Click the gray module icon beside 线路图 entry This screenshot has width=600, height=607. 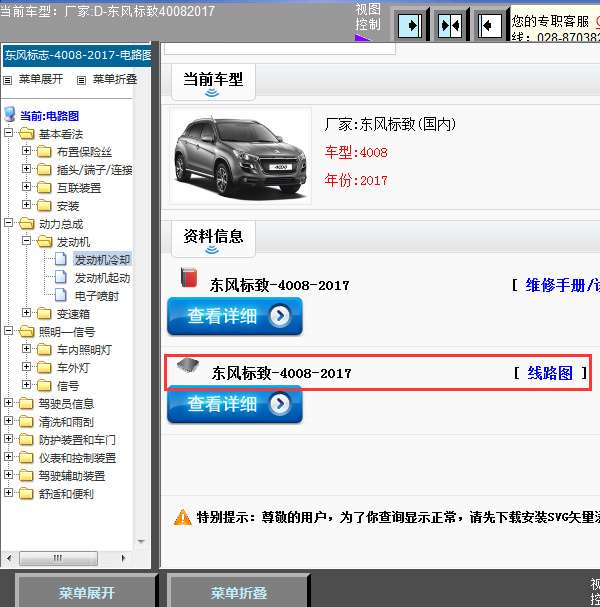188,365
